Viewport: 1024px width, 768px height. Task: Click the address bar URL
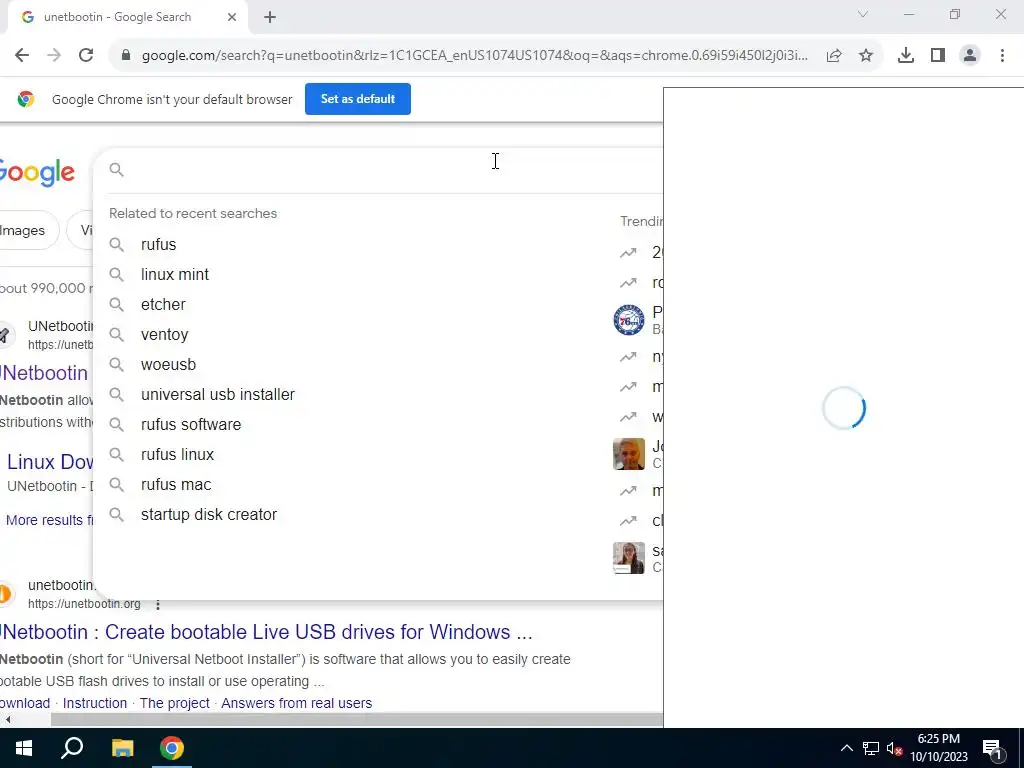pyautogui.click(x=475, y=56)
